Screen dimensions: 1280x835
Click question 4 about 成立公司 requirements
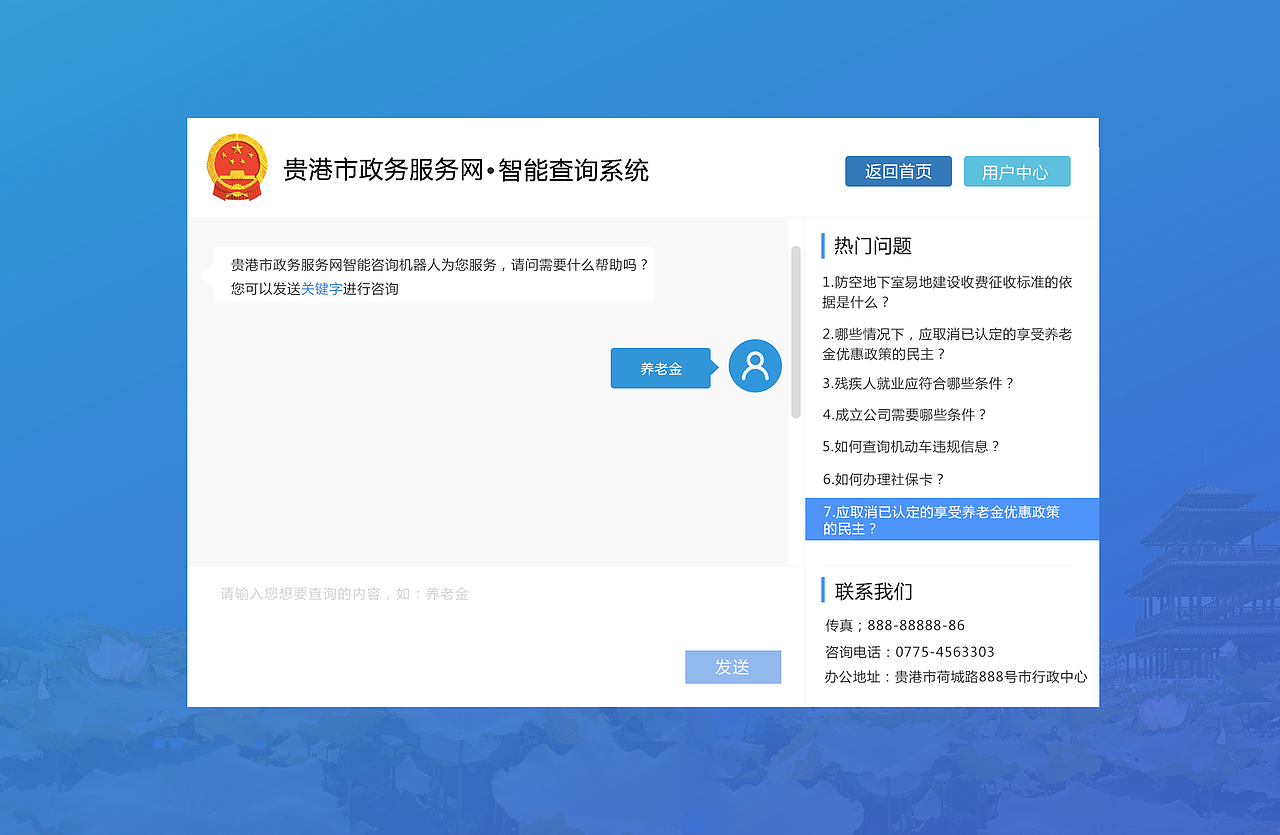click(904, 414)
